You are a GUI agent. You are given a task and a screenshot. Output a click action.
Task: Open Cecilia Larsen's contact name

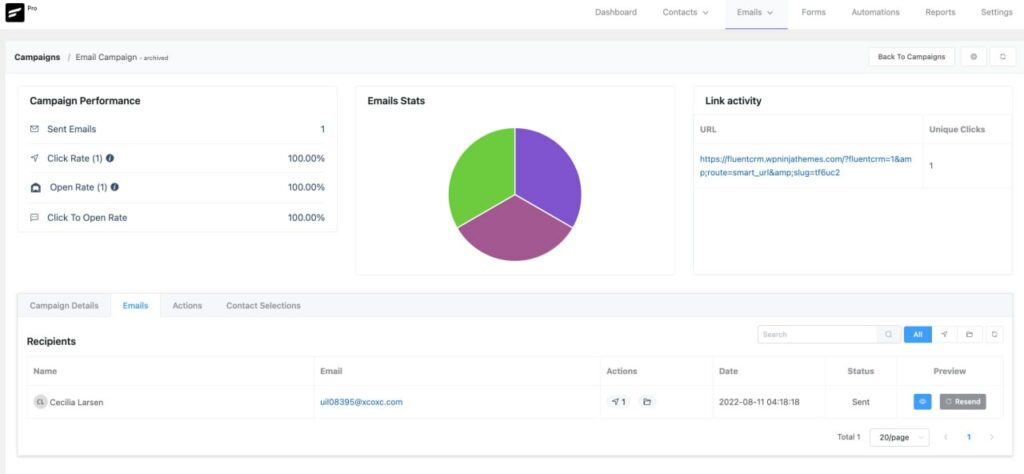(x=76, y=402)
